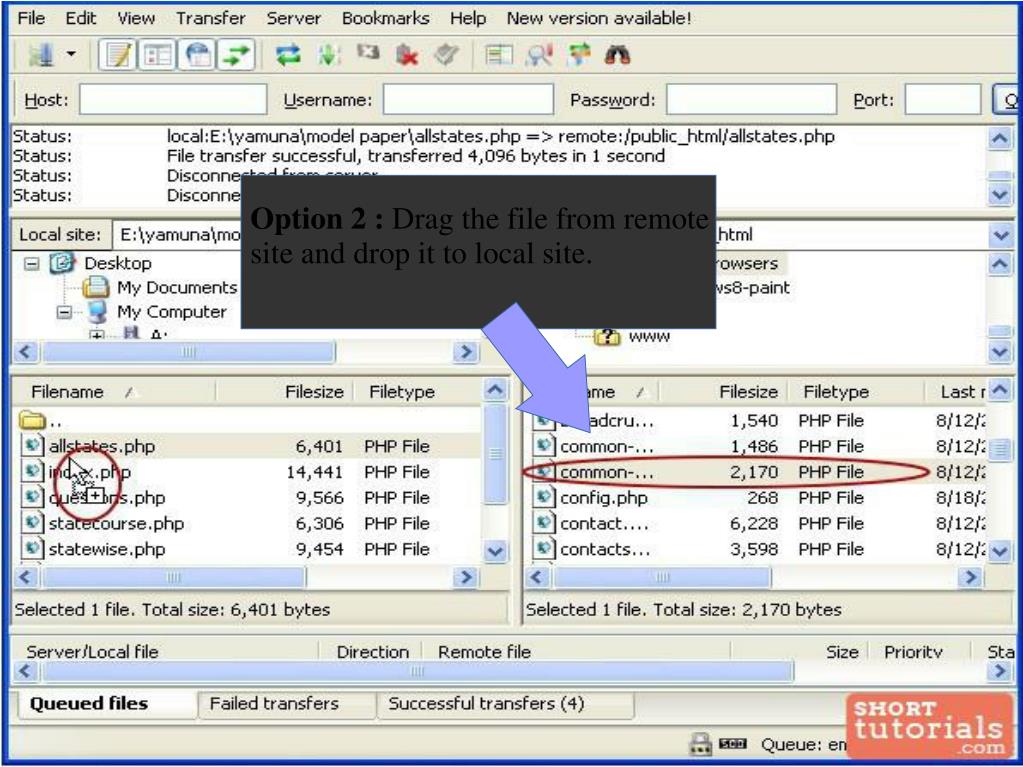This screenshot has width=1023, height=767.
Task: Sort local files by Filename column
Action: pyautogui.click(x=115, y=392)
